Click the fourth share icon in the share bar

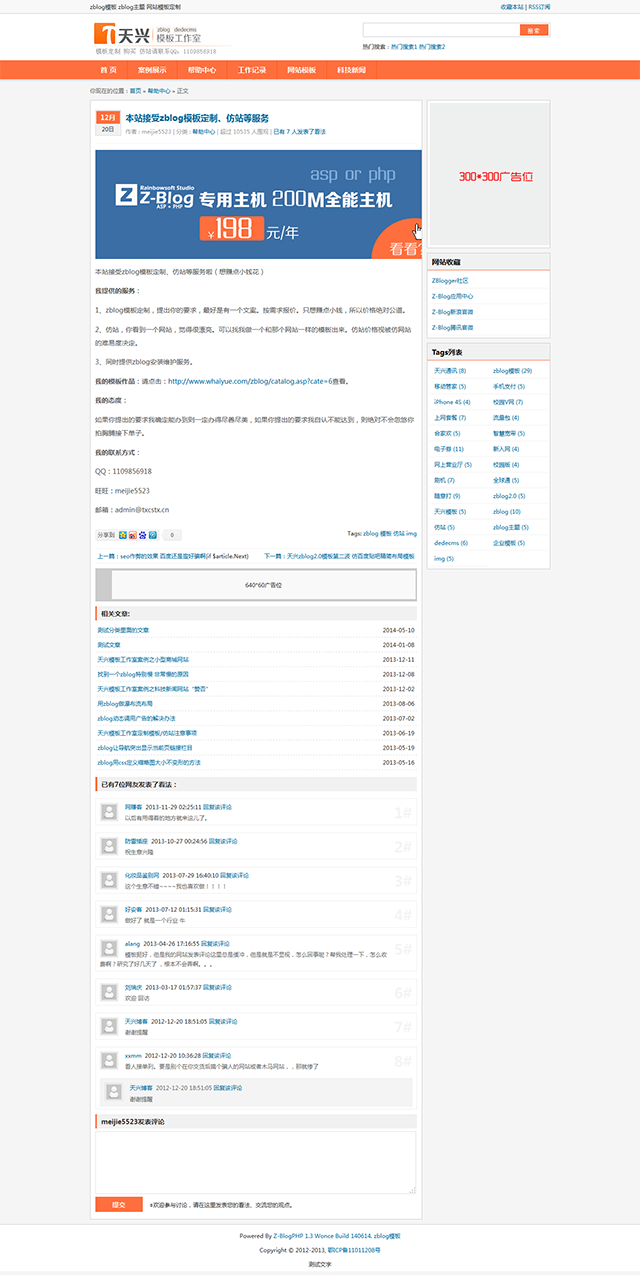coord(152,535)
